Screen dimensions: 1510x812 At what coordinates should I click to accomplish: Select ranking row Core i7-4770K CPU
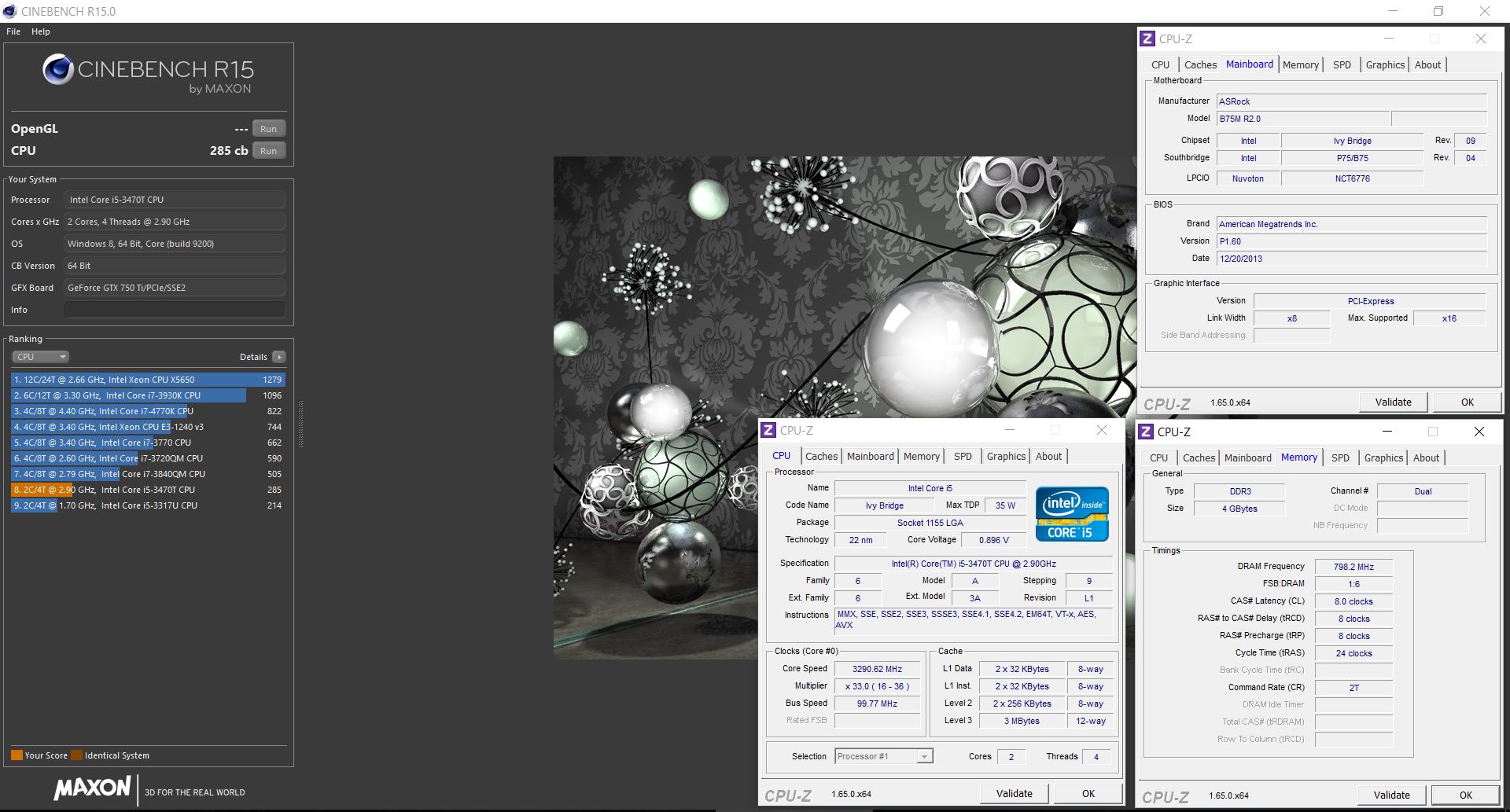point(148,411)
